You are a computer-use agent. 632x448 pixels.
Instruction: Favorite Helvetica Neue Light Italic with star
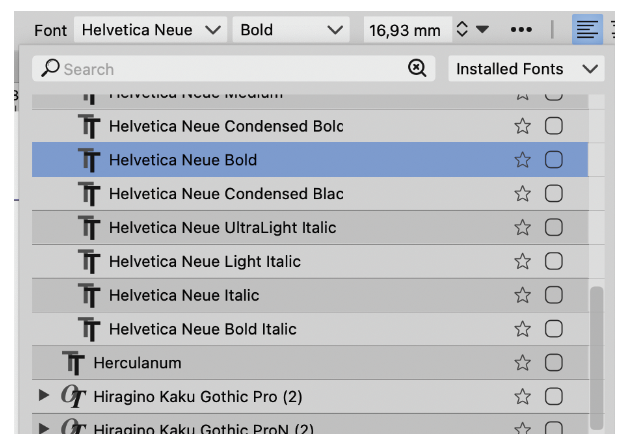[x=522, y=261]
